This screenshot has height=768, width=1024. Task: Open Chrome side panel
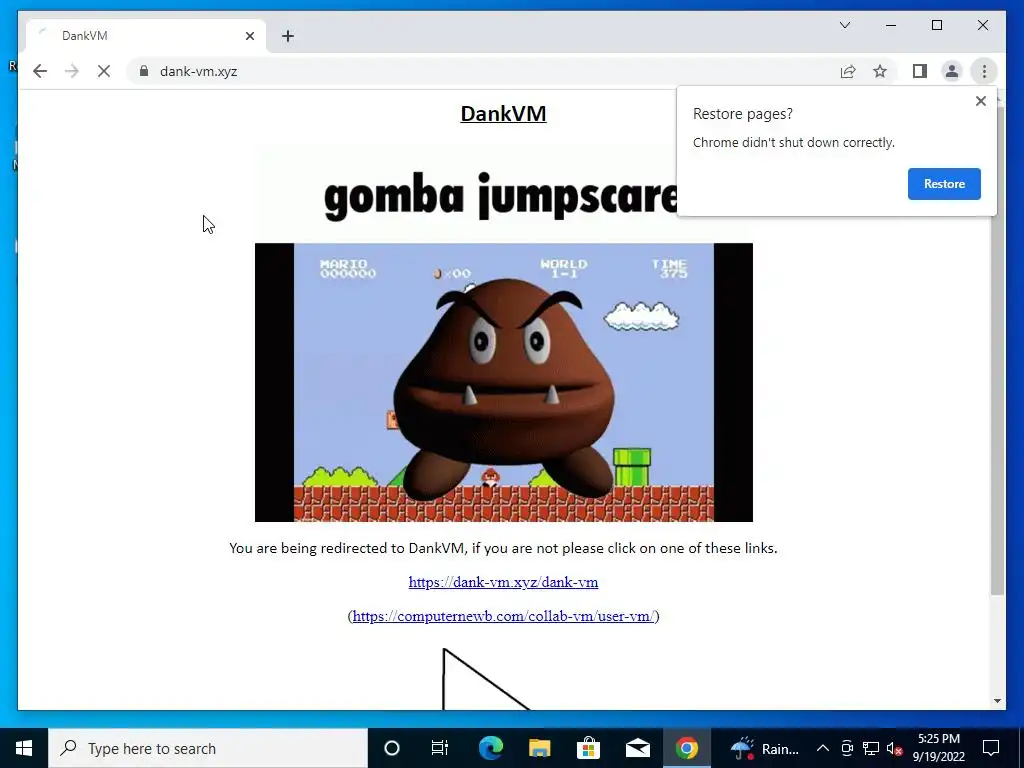pyautogui.click(x=920, y=71)
